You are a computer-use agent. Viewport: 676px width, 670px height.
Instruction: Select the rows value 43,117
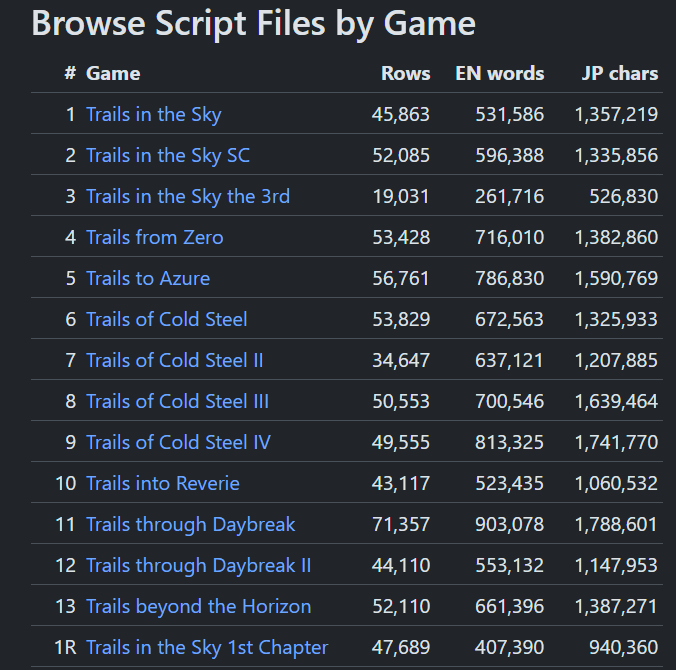tap(401, 483)
